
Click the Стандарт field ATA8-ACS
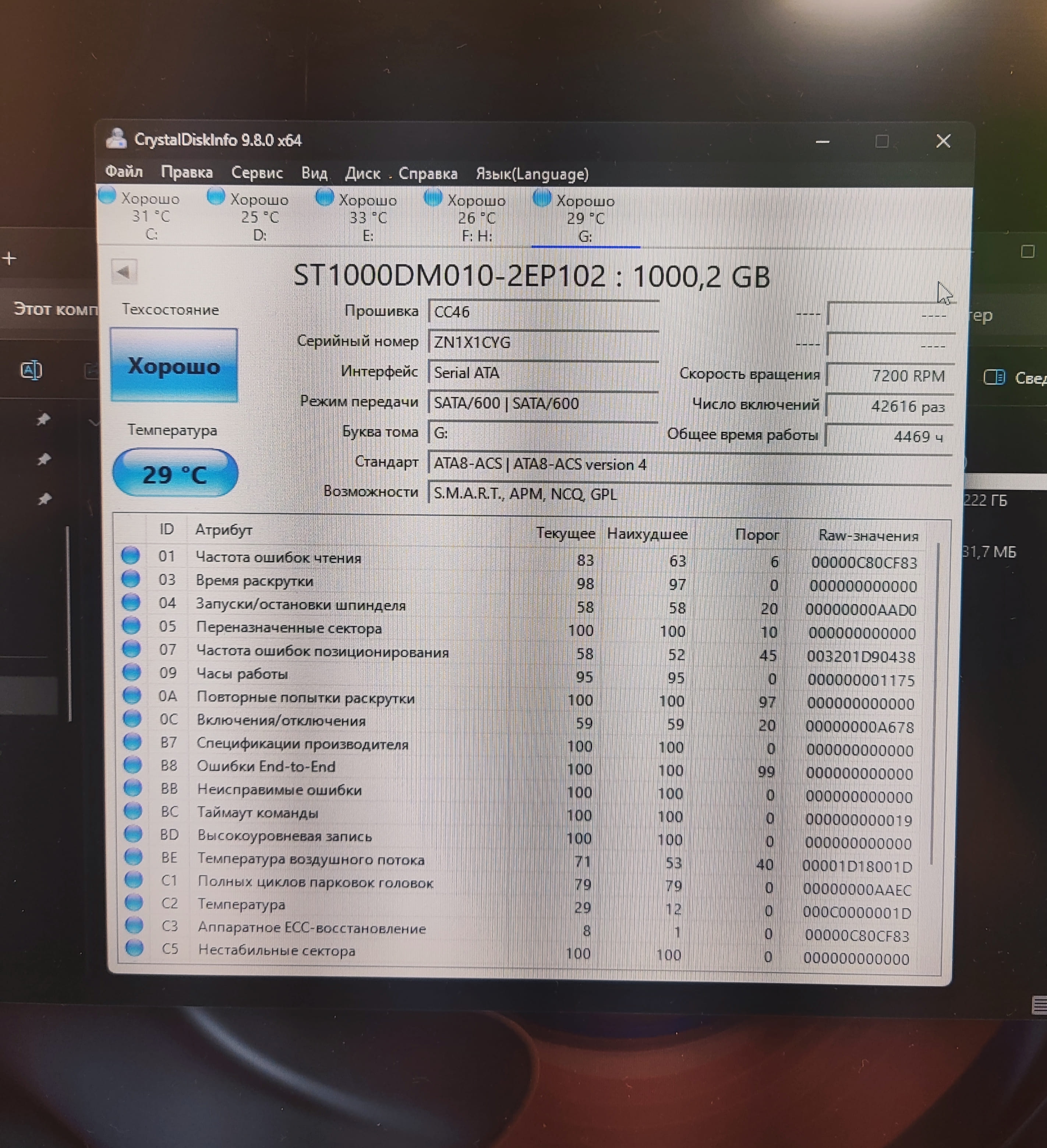pyautogui.click(x=689, y=465)
